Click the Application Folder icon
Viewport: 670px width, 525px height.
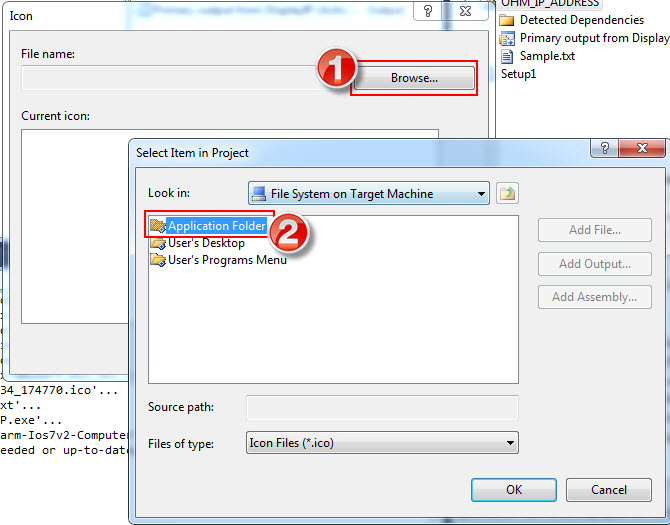[x=158, y=226]
